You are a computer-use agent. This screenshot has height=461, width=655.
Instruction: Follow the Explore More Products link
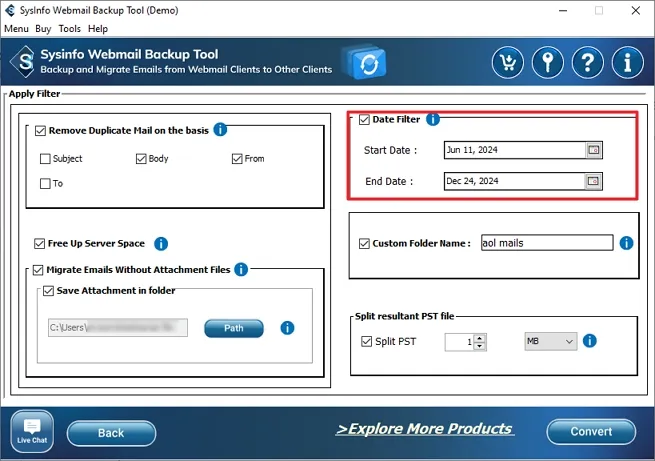tap(425, 429)
